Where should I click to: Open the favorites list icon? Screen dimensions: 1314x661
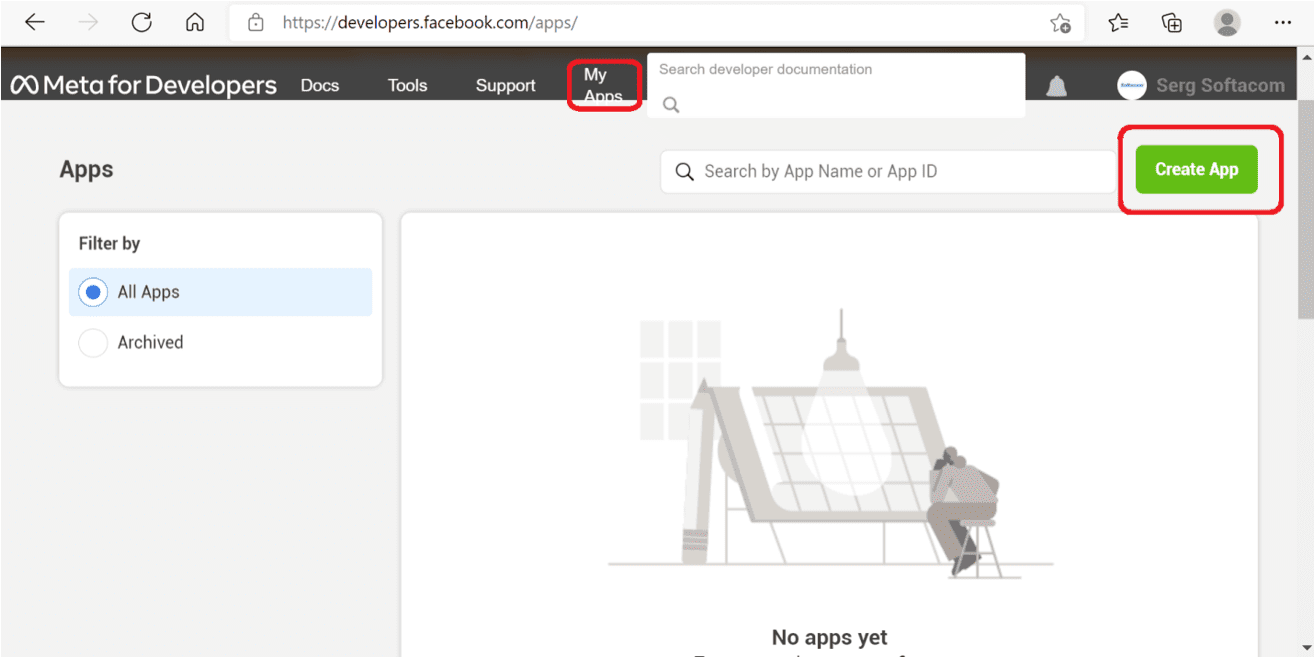coord(1119,22)
